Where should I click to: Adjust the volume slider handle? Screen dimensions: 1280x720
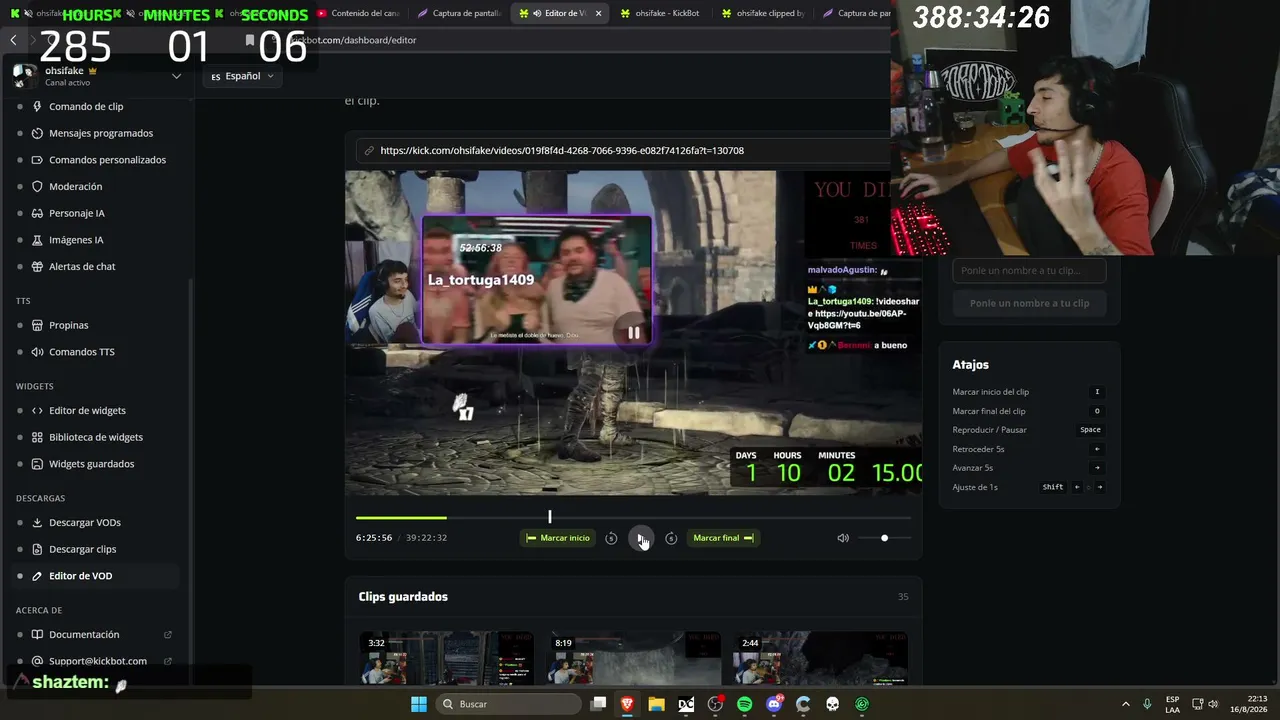[x=884, y=538]
